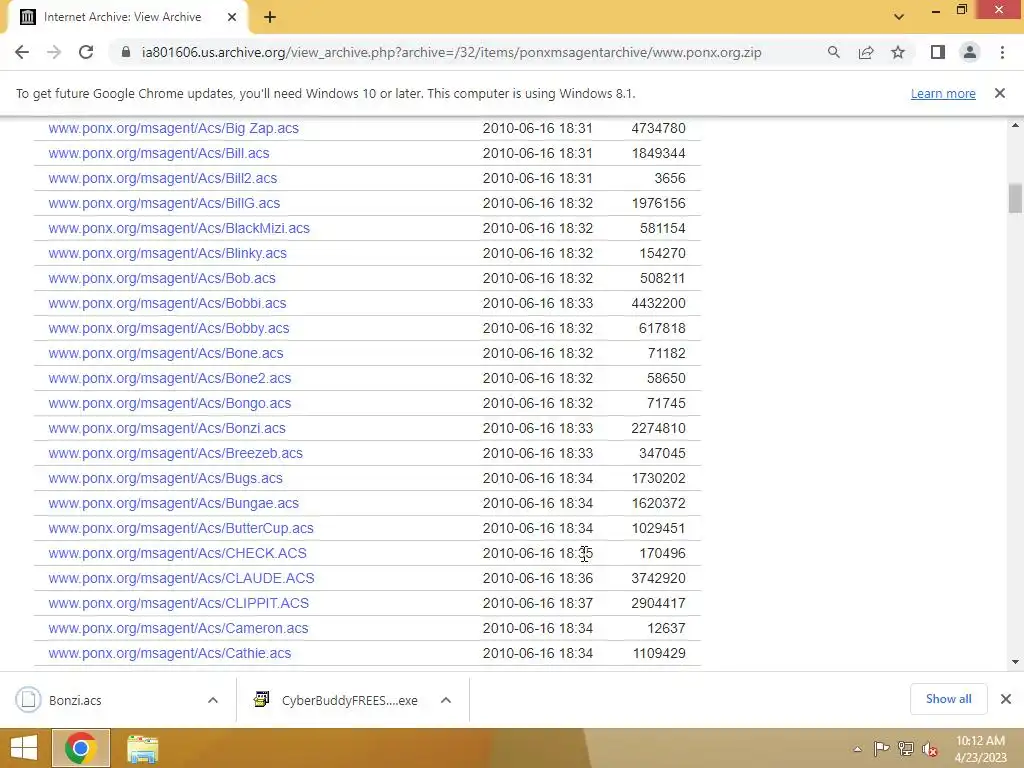The height and width of the screenshot is (768, 1024).
Task: Select the Internet Archive: View Archive tab
Action: click(x=127, y=17)
